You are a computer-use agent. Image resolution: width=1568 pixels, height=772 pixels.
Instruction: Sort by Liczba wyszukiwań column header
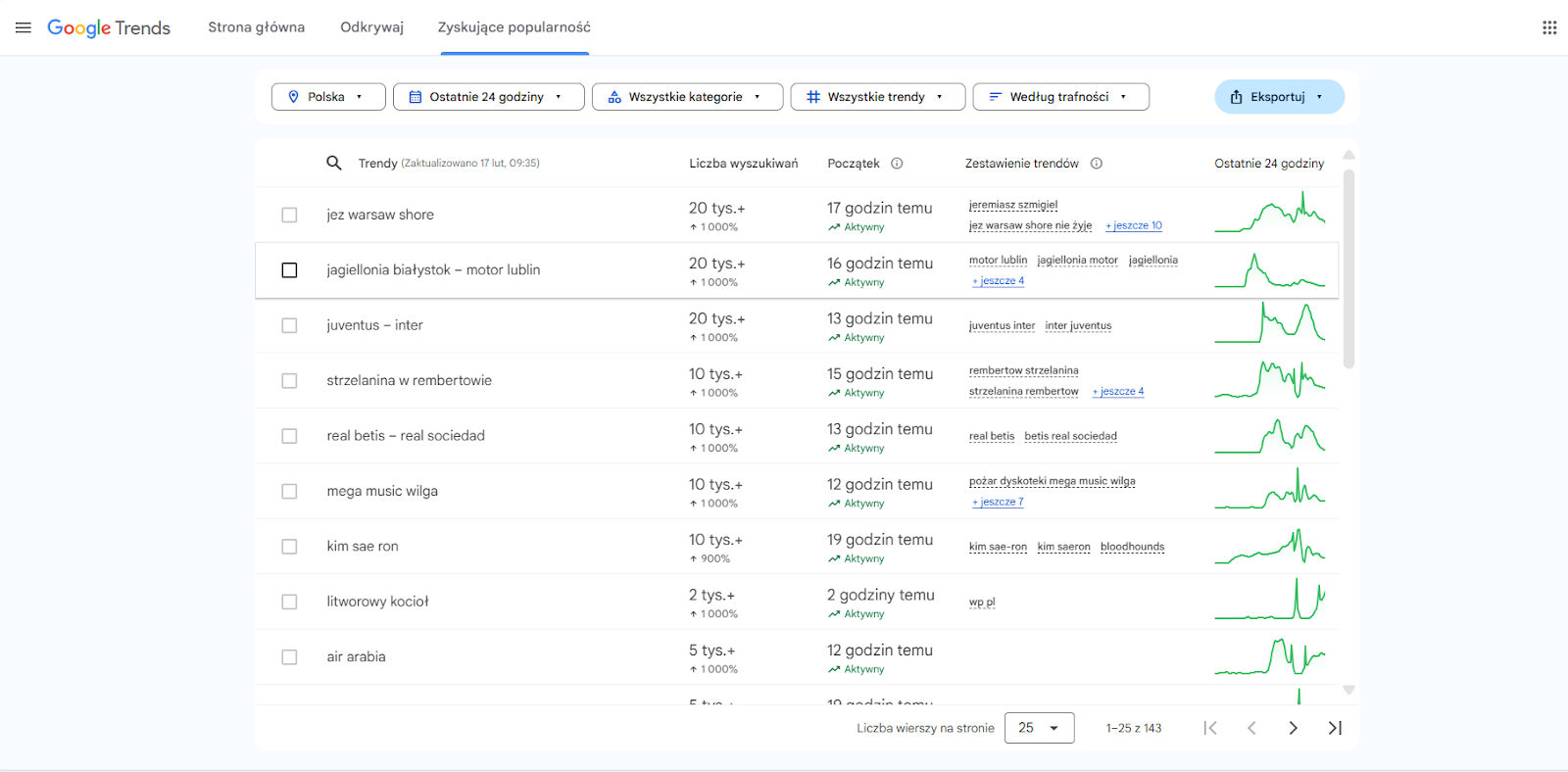(x=743, y=164)
